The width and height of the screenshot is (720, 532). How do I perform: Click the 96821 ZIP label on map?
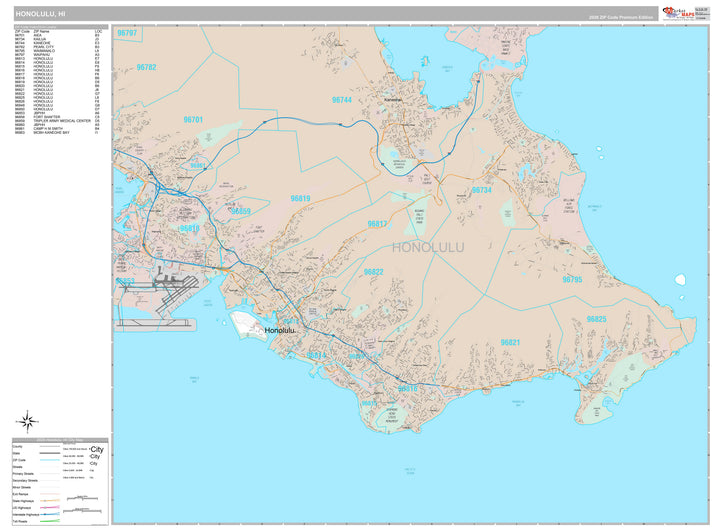coord(510,342)
